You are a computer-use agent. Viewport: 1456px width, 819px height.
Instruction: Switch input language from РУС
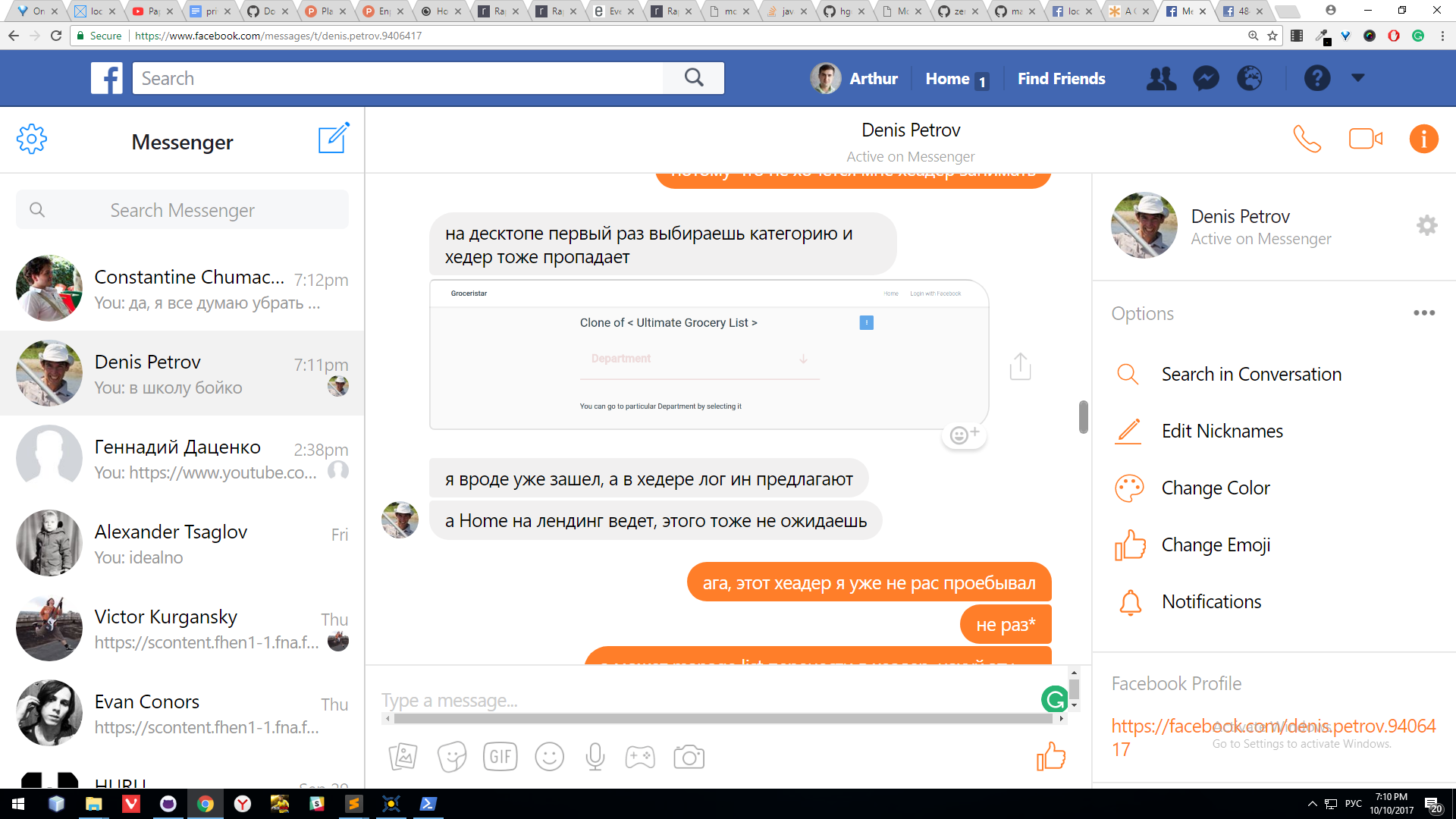tap(1354, 804)
